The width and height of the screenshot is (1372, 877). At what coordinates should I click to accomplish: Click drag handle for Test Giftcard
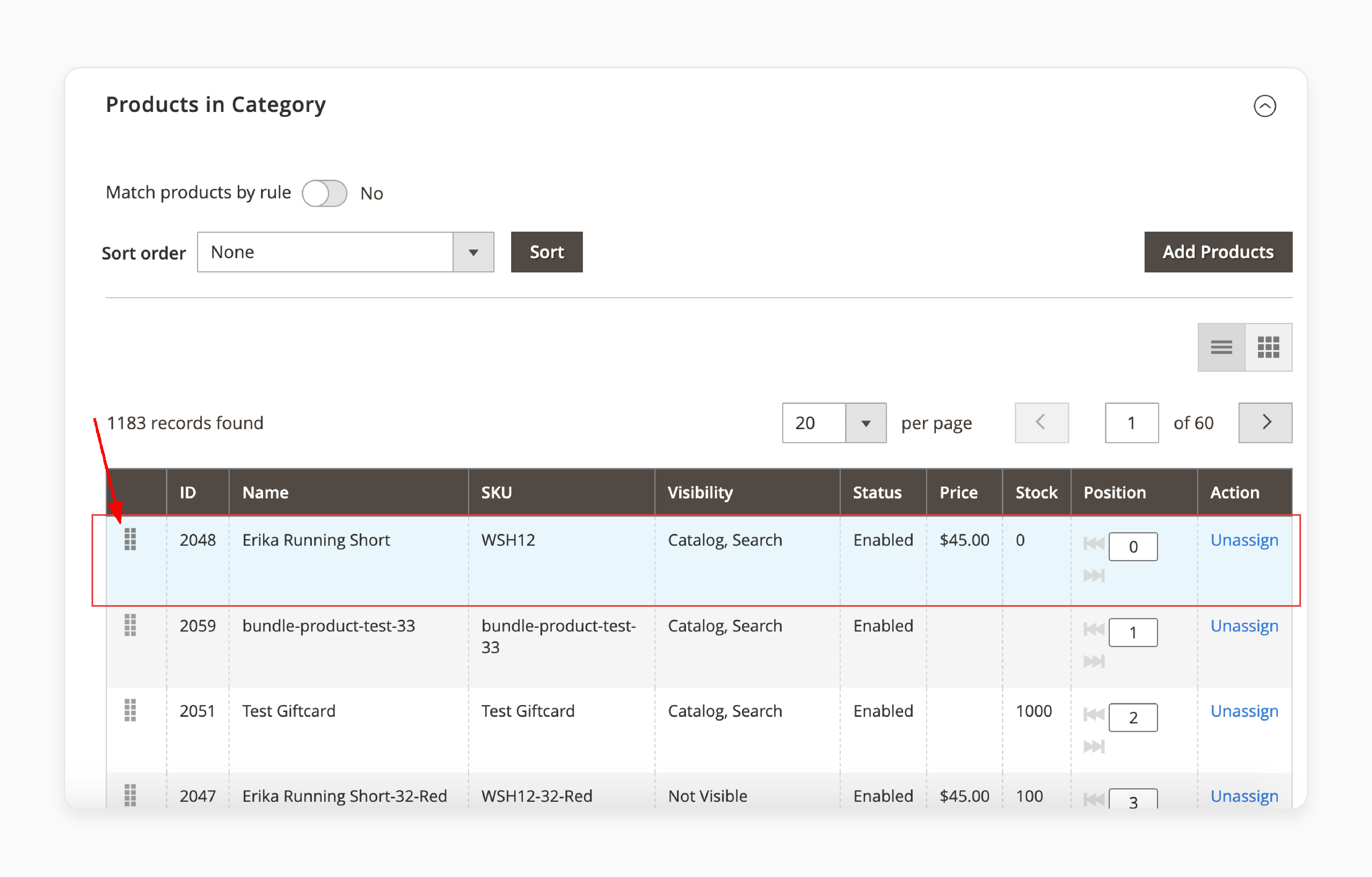130,710
